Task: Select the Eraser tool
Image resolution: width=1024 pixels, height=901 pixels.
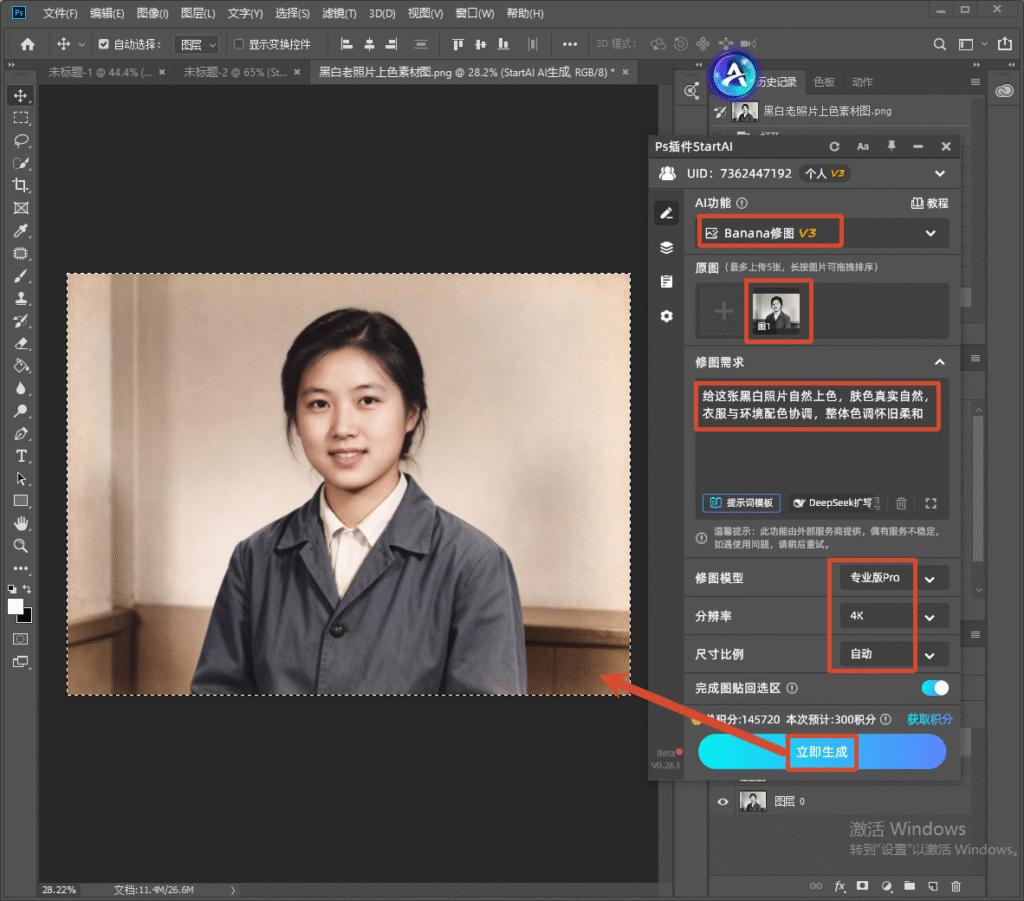Action: [x=21, y=343]
